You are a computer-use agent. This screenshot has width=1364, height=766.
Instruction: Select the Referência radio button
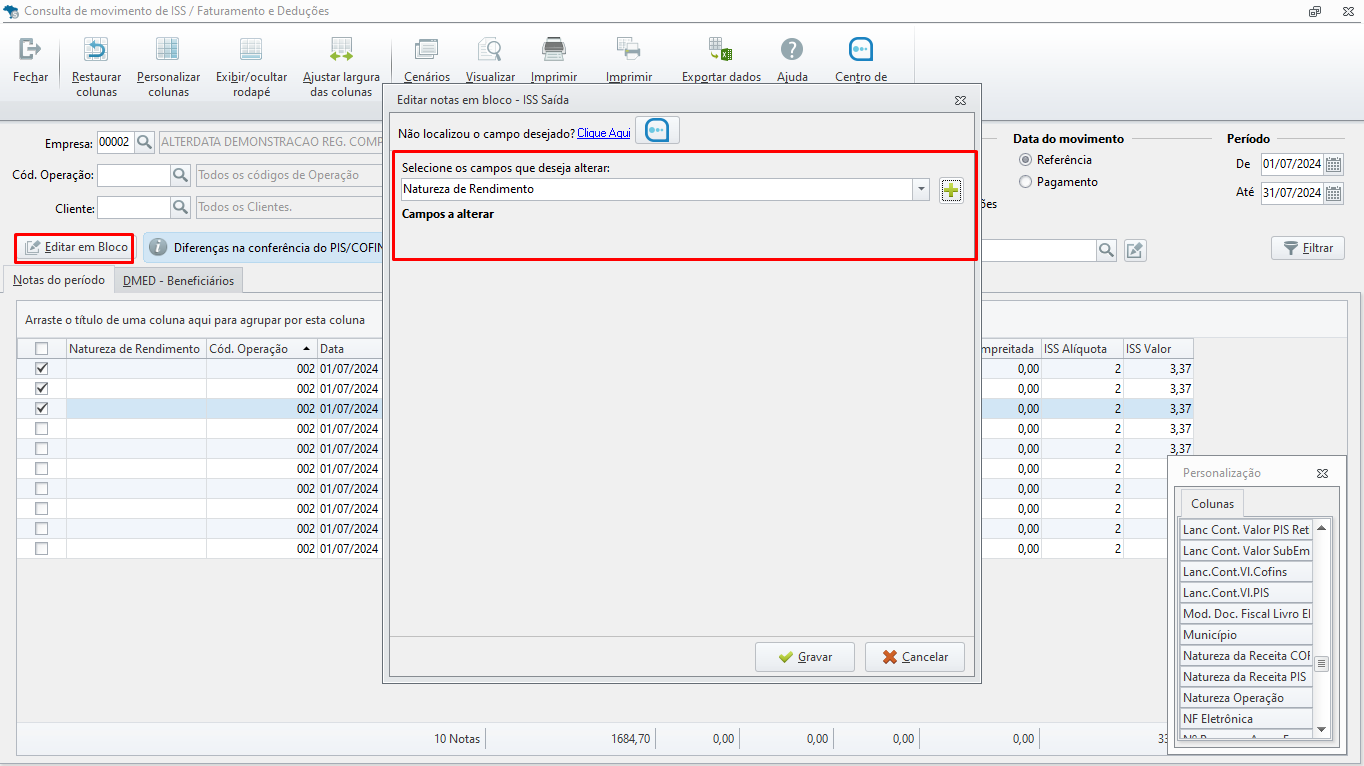coord(1025,160)
